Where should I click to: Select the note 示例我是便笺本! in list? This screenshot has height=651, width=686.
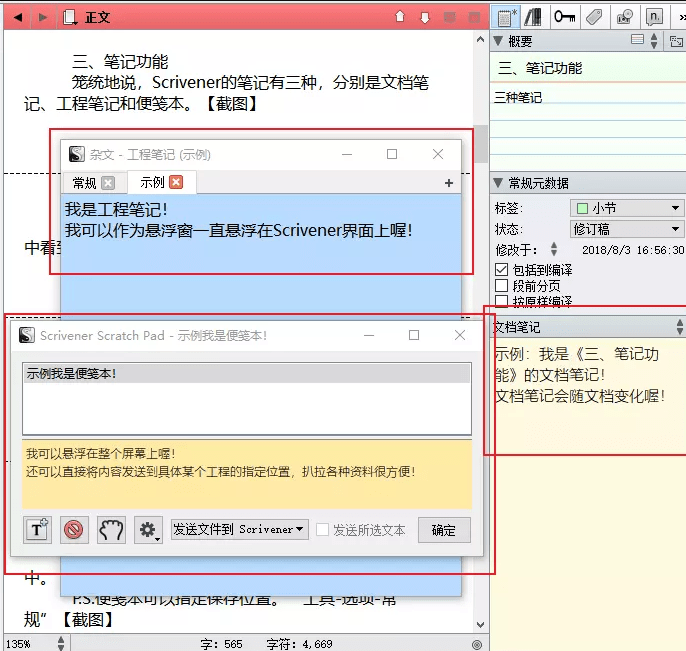coord(247,374)
